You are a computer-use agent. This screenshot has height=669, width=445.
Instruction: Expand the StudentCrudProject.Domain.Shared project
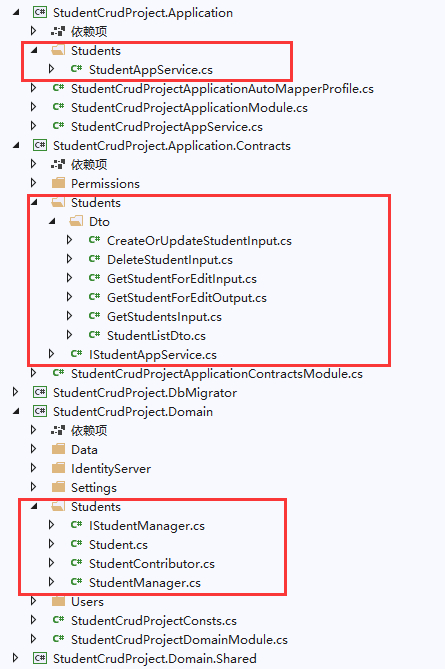[16, 658]
